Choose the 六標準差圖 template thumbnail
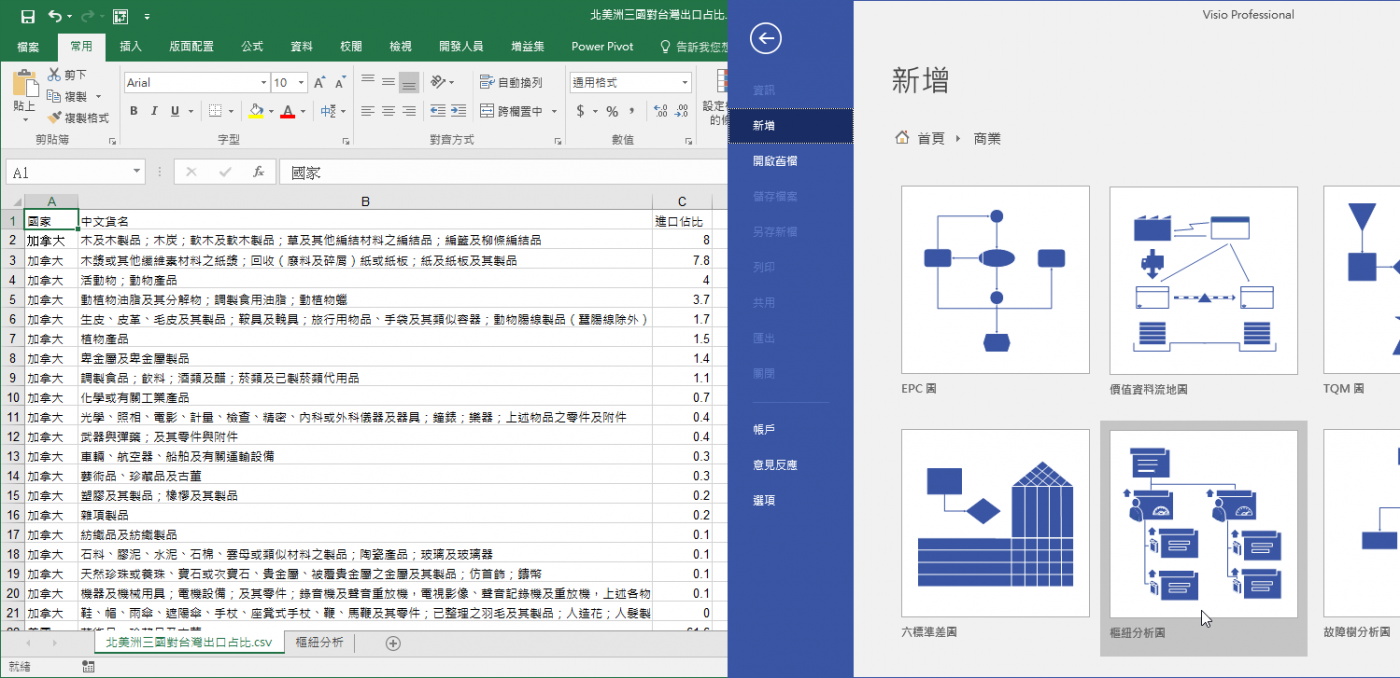This screenshot has width=1400, height=678. (x=995, y=524)
